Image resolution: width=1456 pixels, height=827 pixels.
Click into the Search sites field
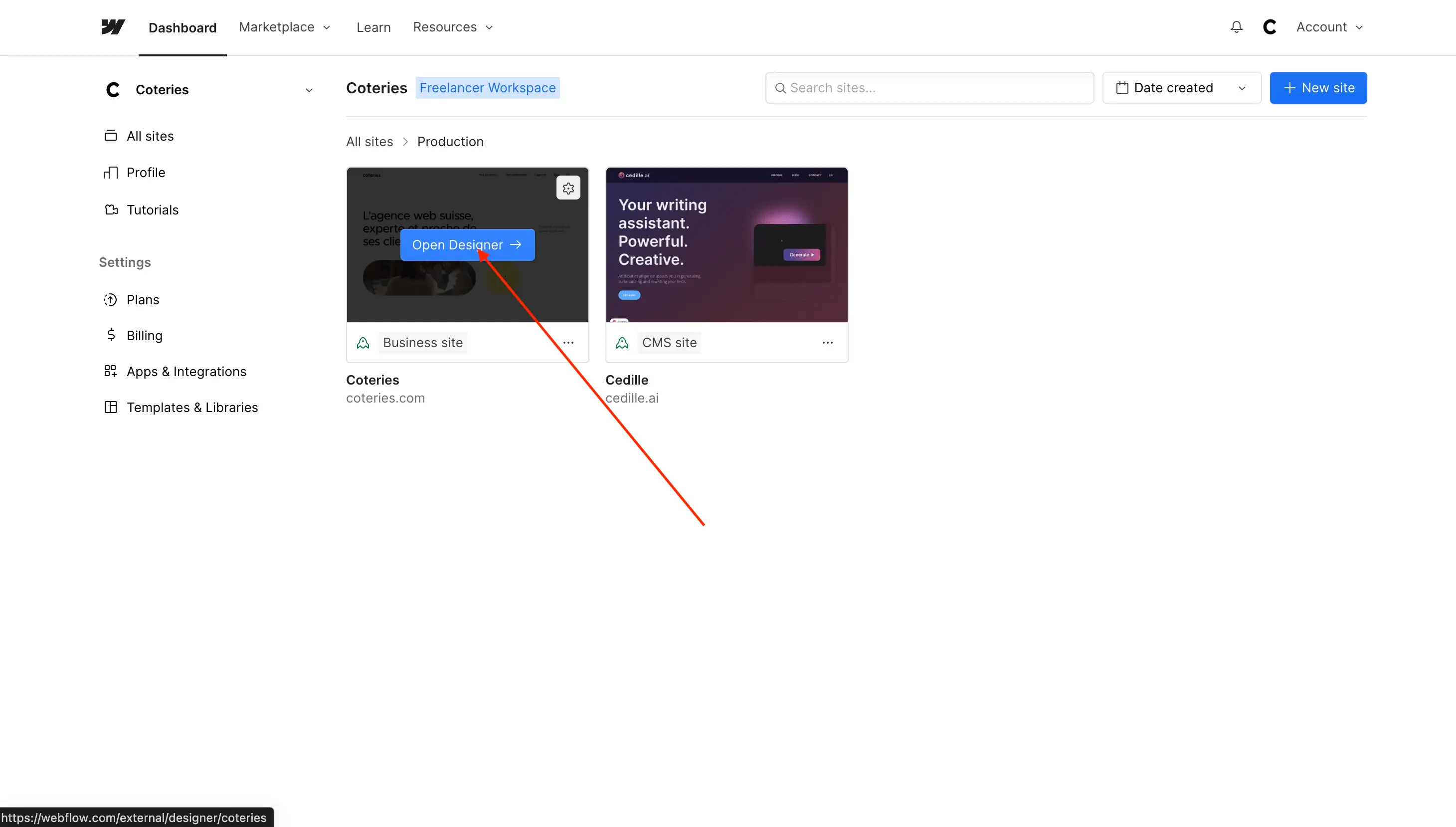pos(929,87)
